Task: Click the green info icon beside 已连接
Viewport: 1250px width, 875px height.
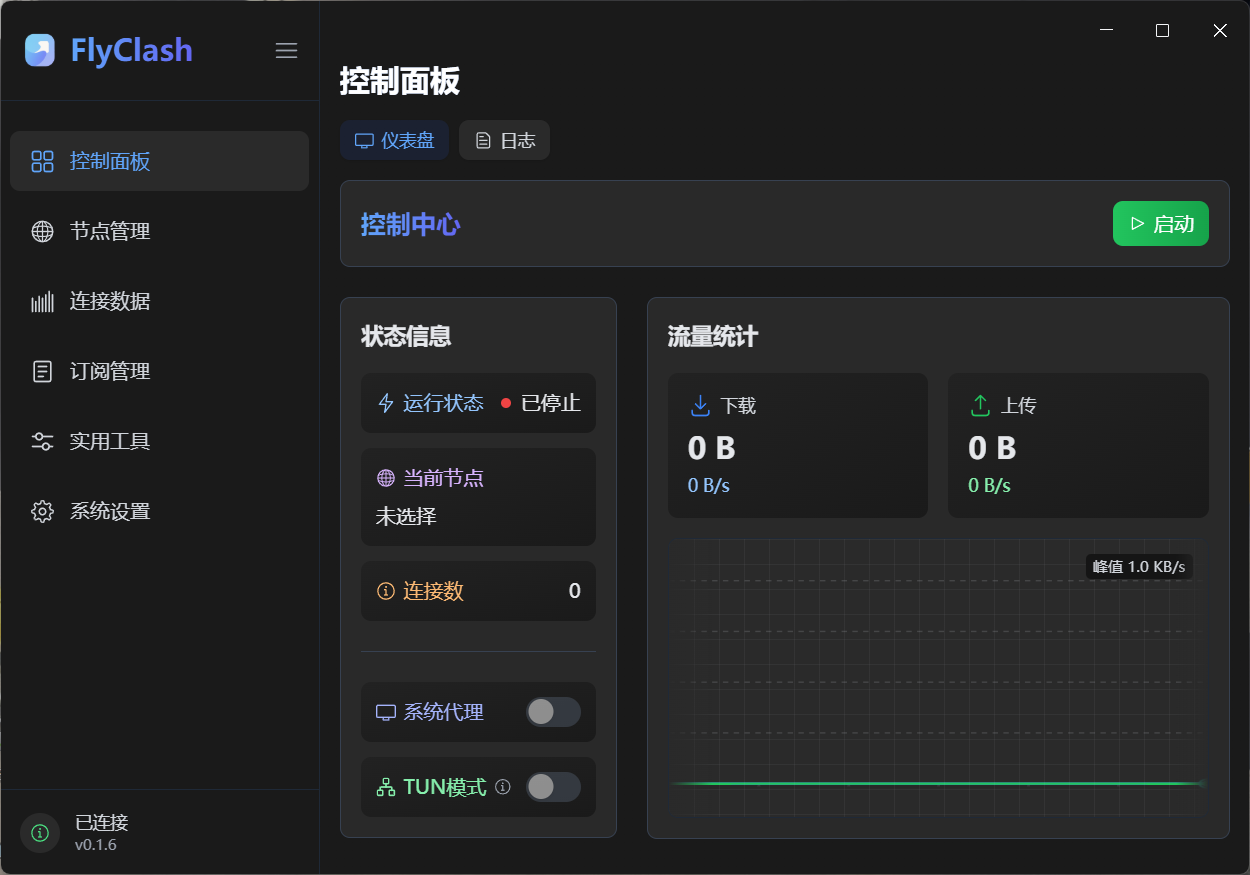Action: (x=40, y=832)
